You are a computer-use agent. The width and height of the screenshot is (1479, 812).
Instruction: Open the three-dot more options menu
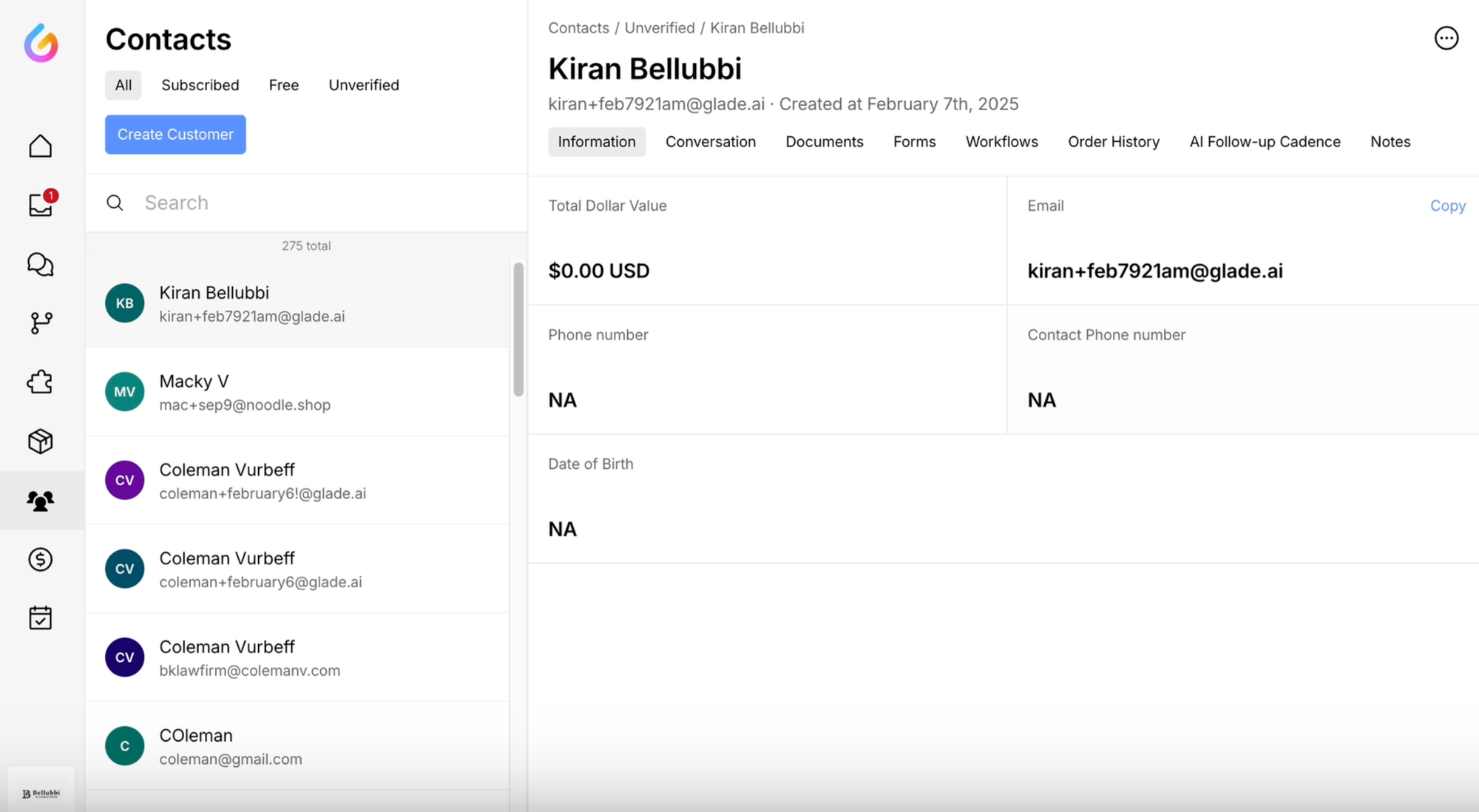pyautogui.click(x=1446, y=38)
